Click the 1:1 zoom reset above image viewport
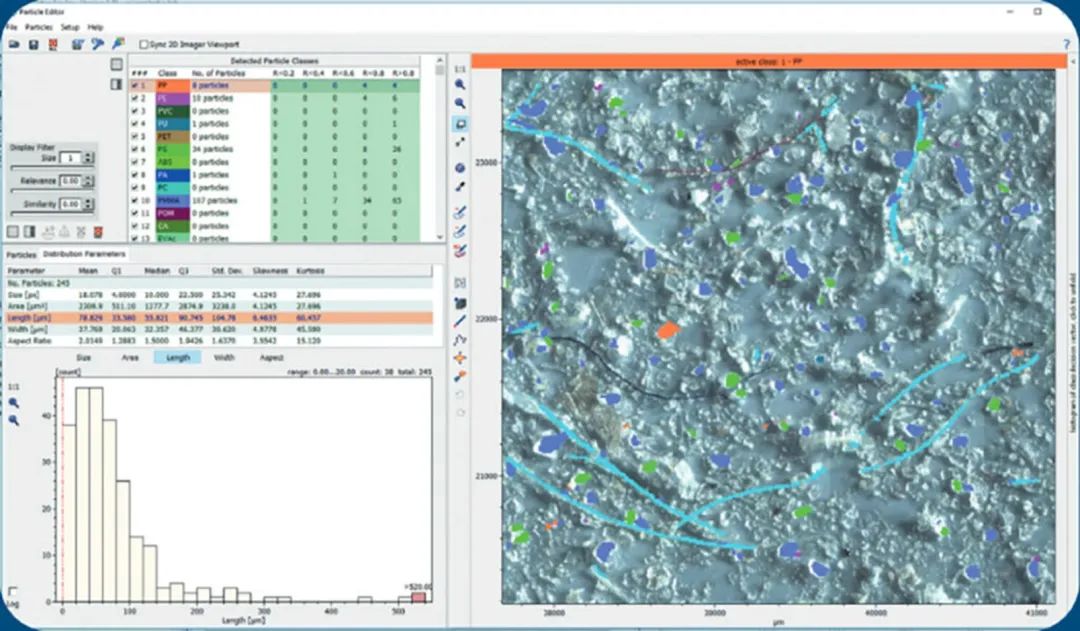 pos(460,69)
